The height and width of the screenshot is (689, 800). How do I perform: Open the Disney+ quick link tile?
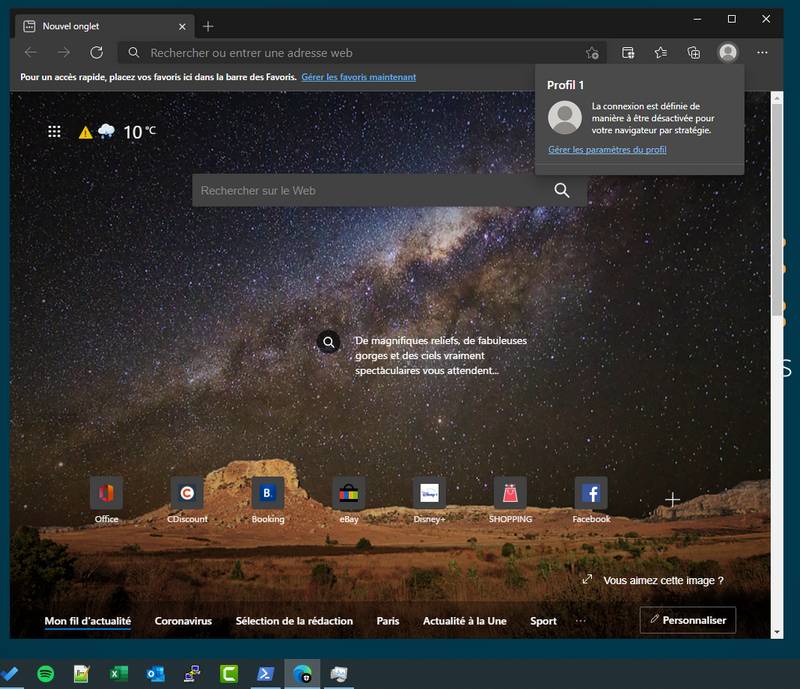[429, 493]
